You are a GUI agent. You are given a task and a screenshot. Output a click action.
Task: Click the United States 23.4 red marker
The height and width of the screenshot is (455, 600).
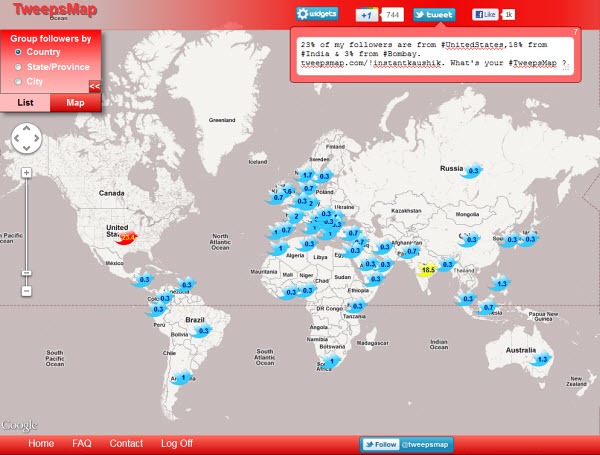[126, 238]
